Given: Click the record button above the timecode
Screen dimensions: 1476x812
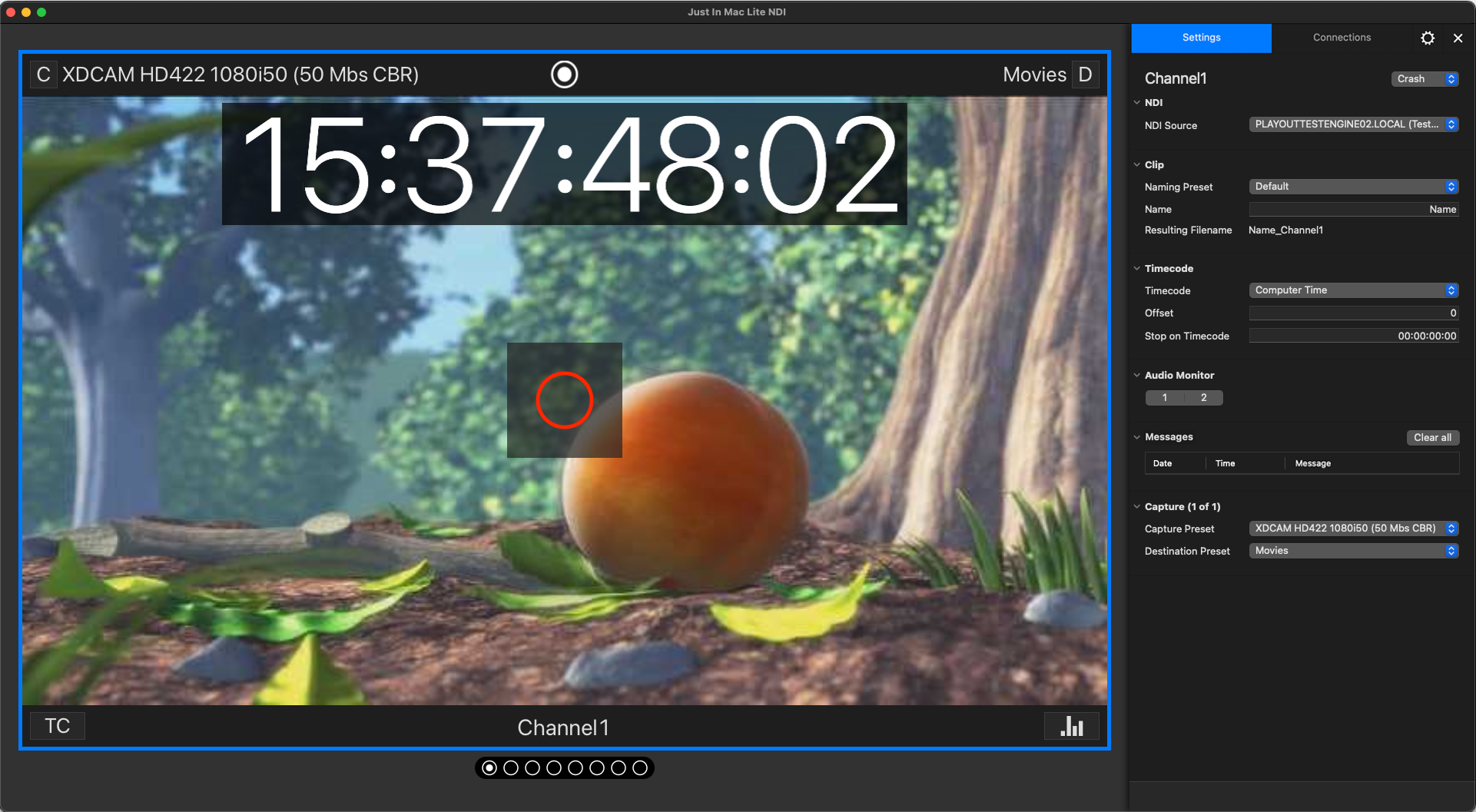Looking at the screenshot, I should point(565,75).
